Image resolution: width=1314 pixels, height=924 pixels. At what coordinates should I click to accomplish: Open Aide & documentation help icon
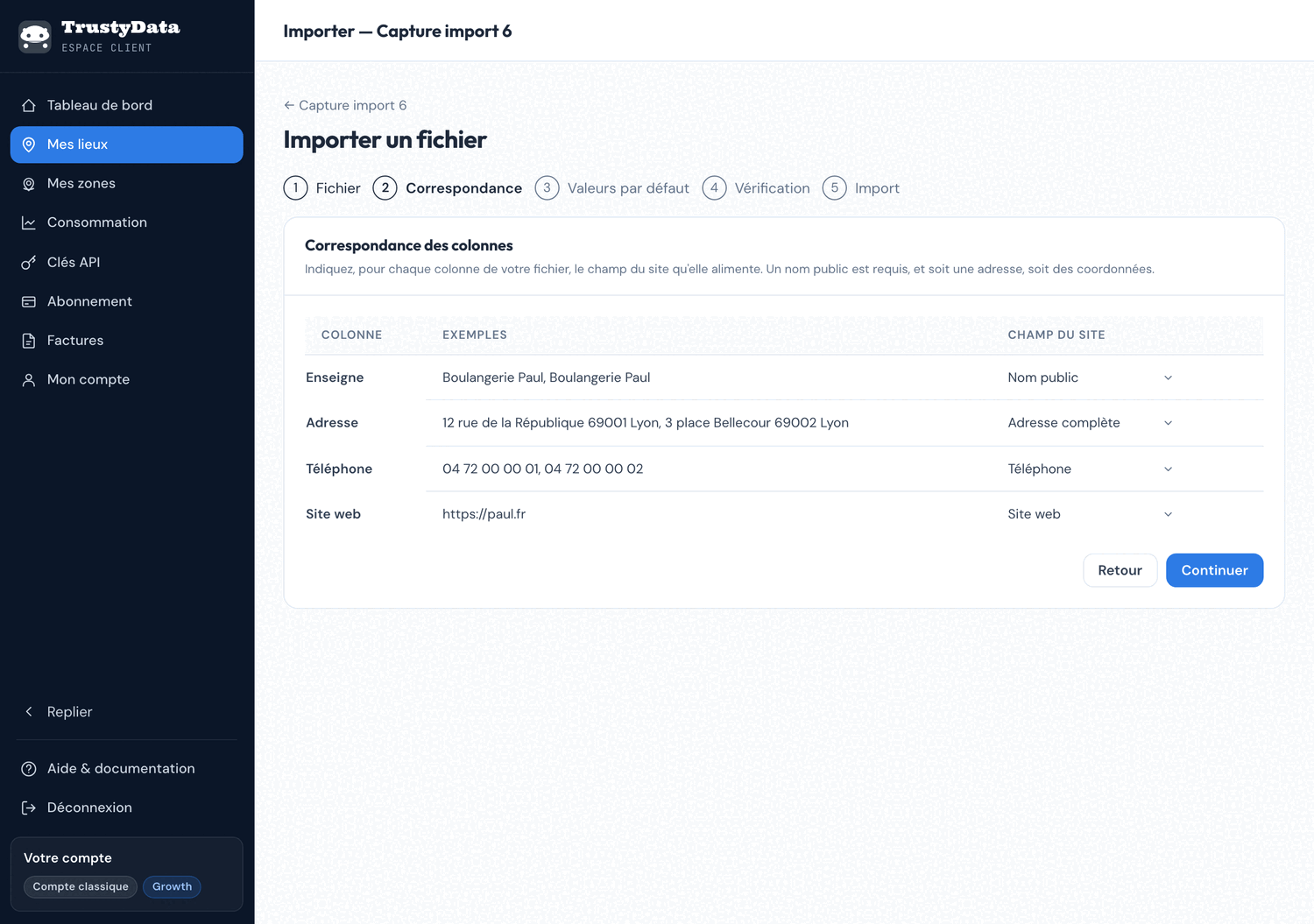click(29, 768)
